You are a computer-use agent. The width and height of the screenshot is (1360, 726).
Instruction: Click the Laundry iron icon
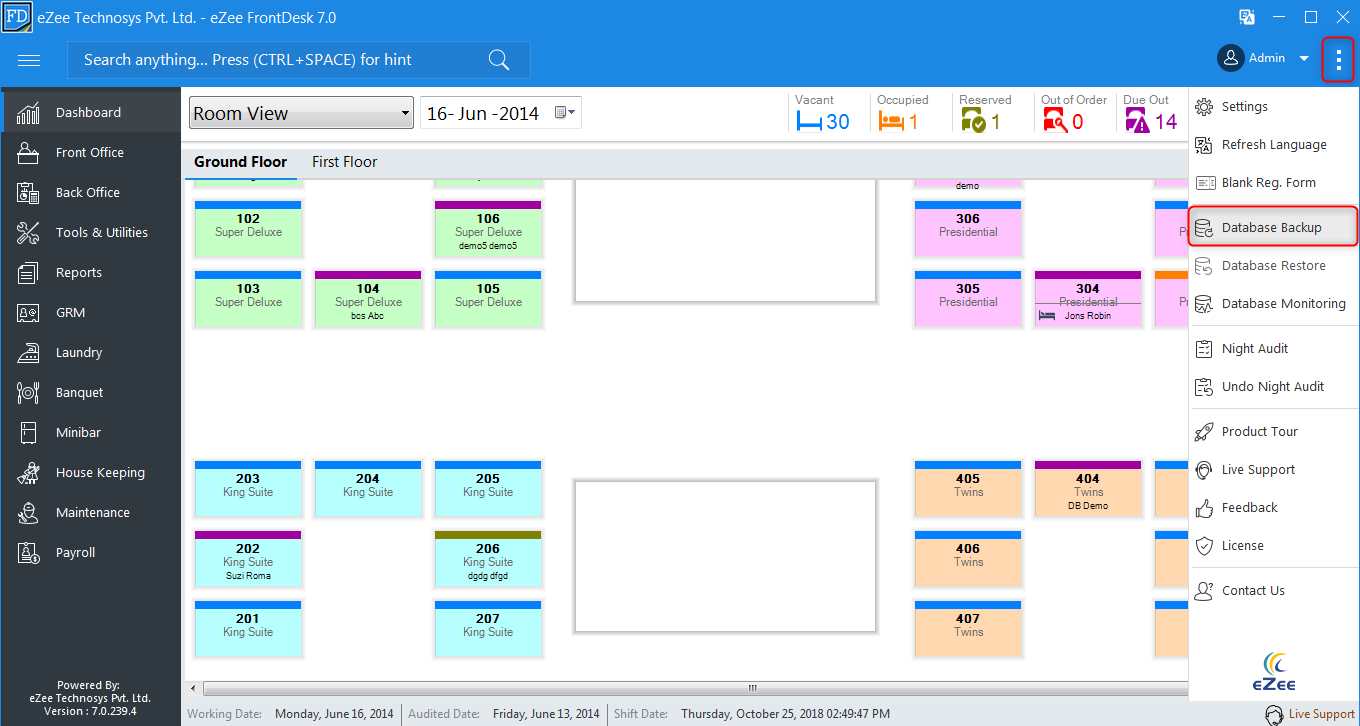point(28,352)
